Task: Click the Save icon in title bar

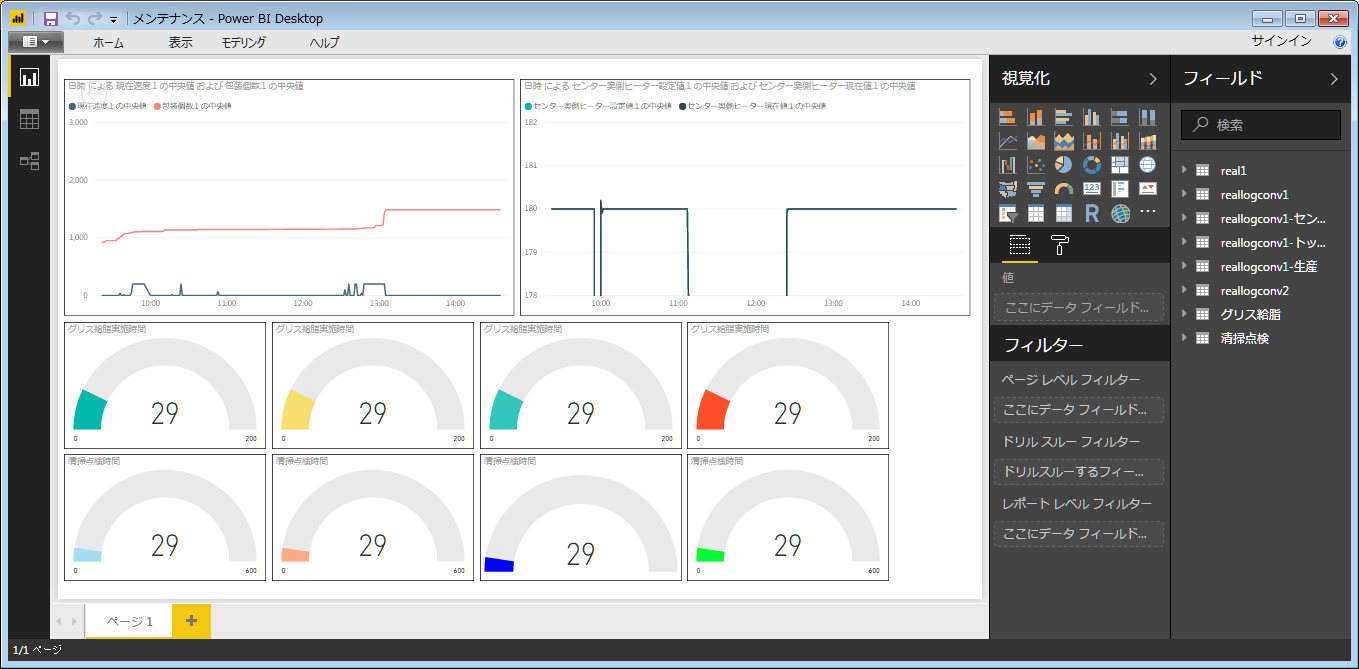Action: [51, 19]
